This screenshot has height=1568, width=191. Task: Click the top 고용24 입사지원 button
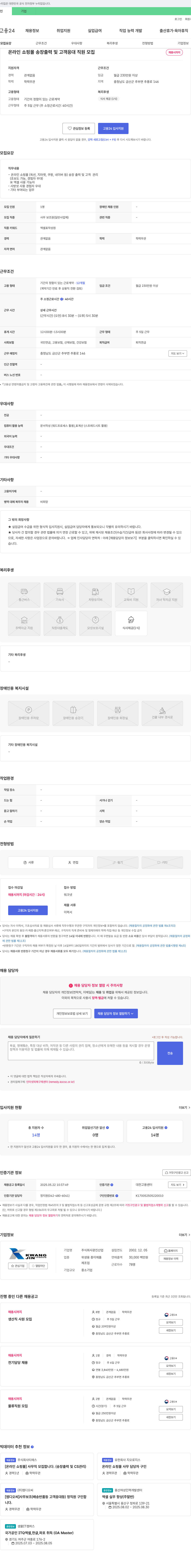coord(113,128)
